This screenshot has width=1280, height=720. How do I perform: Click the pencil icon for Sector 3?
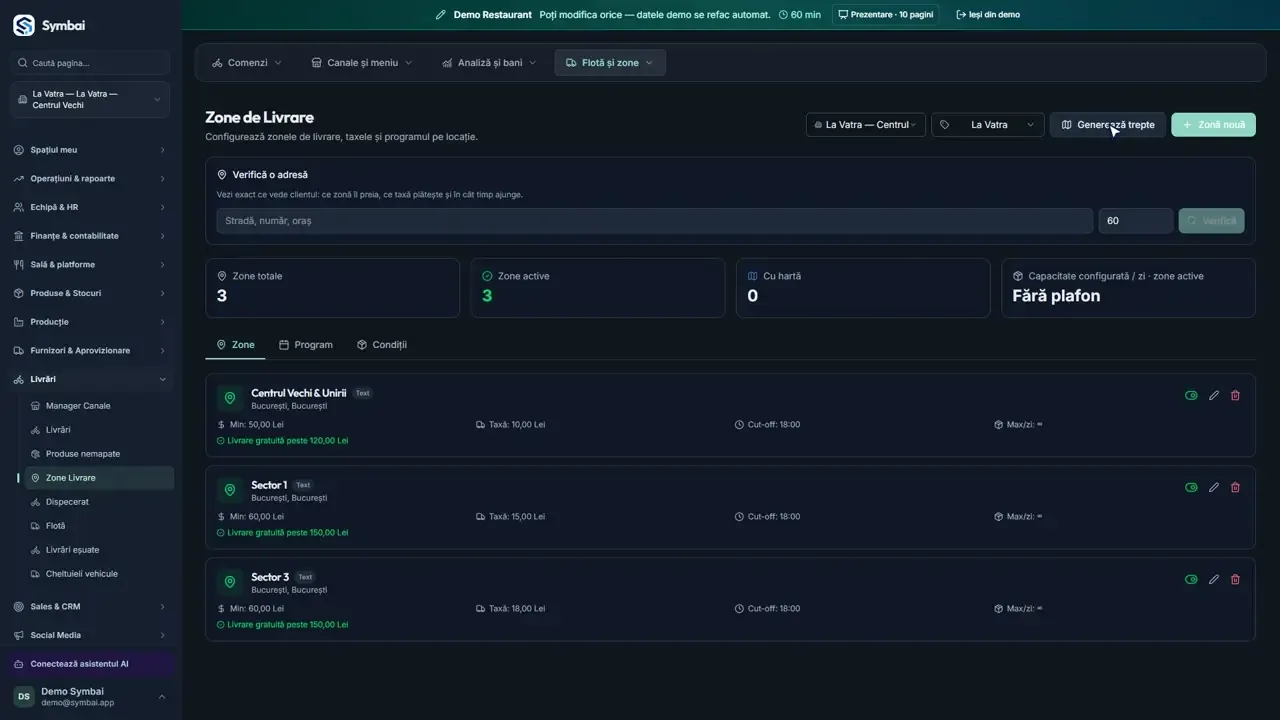tap(1214, 579)
